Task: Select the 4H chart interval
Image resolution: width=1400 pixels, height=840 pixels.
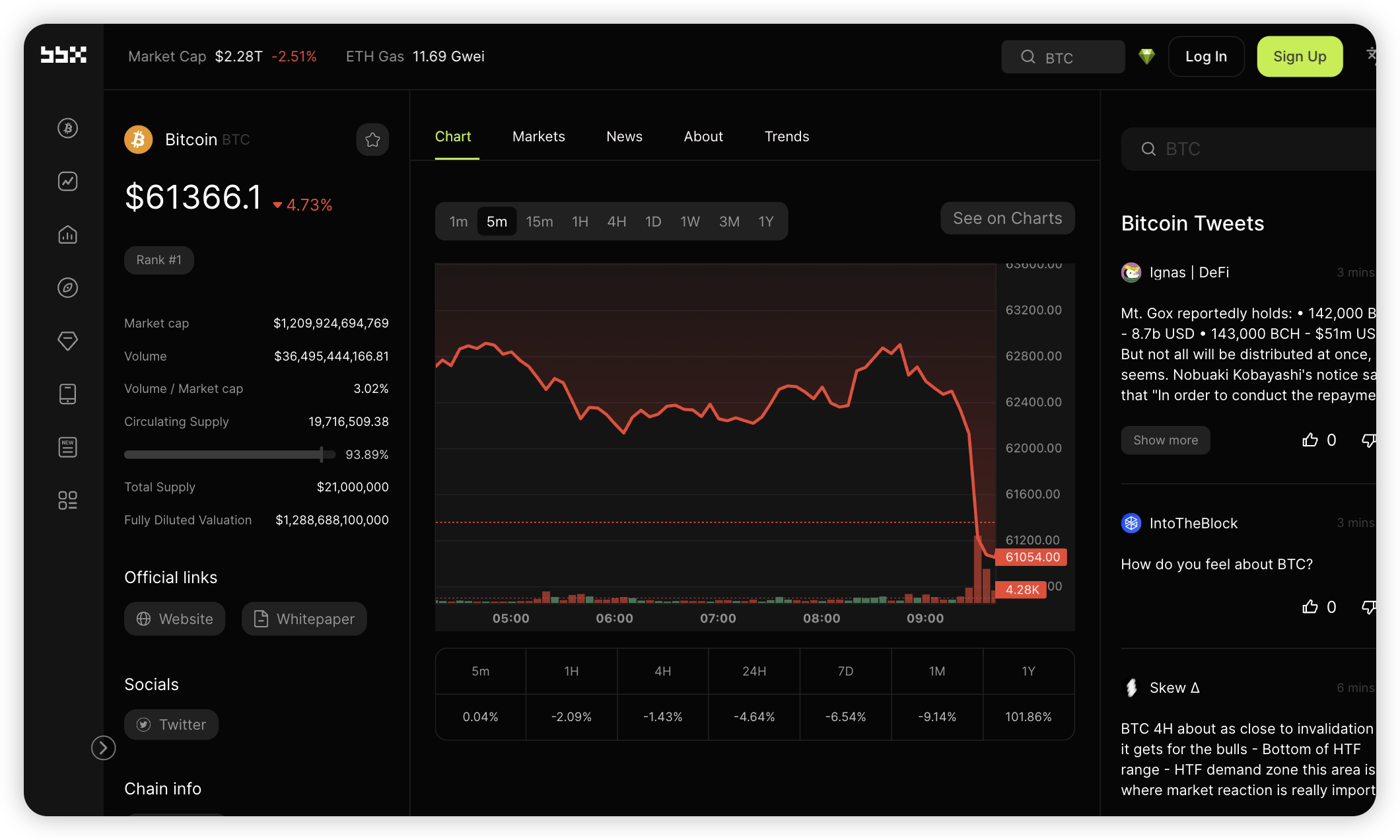Action: (x=617, y=222)
